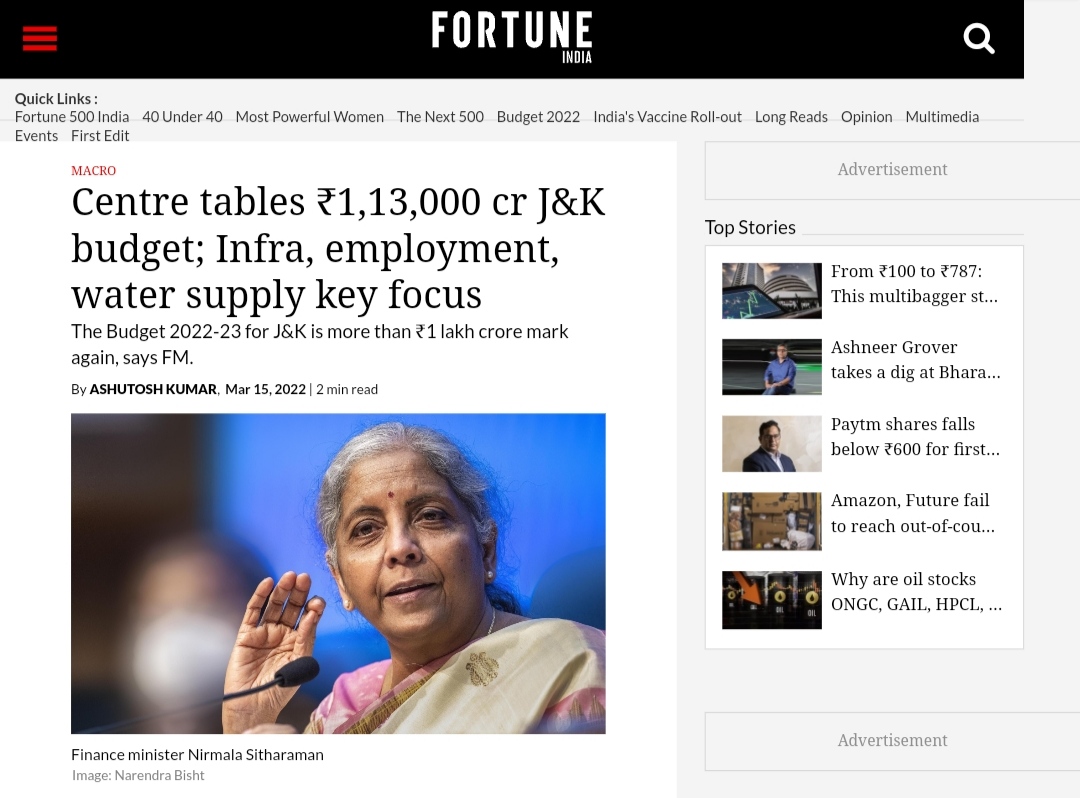1080x798 pixels.
Task: Click the Nirmala Sitharaman article image
Action: (x=337, y=573)
